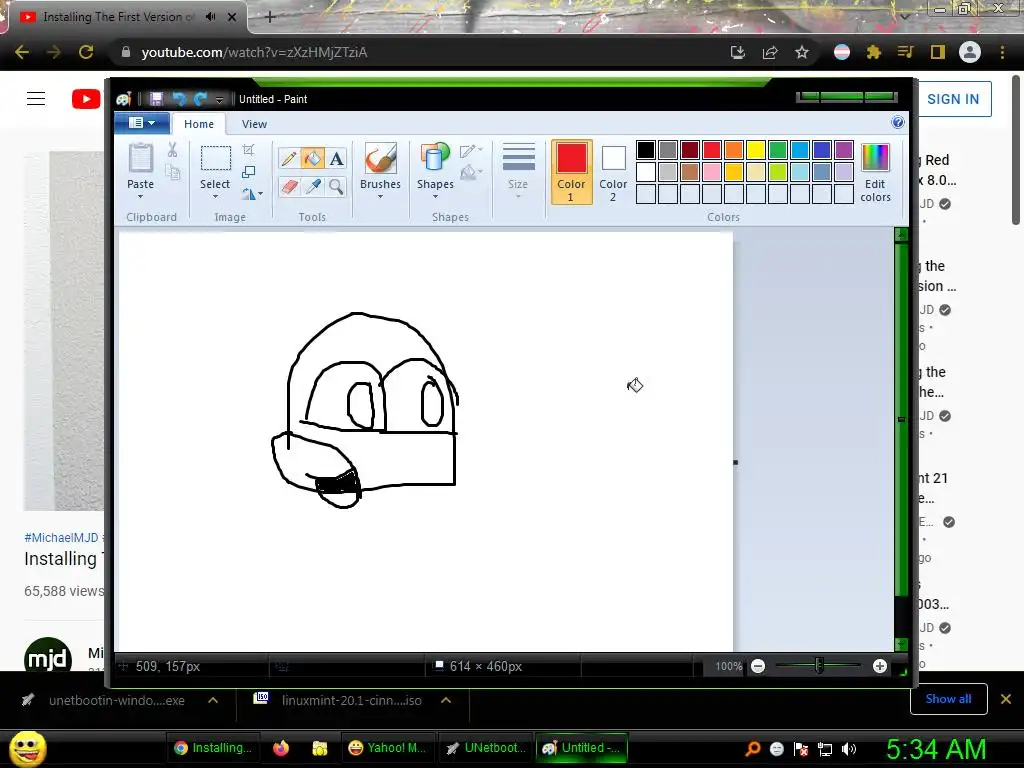
Task: Select the Text tool
Action: point(336,159)
